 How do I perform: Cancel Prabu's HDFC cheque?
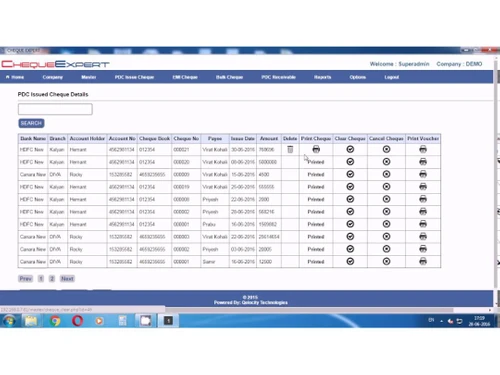click(x=386, y=224)
